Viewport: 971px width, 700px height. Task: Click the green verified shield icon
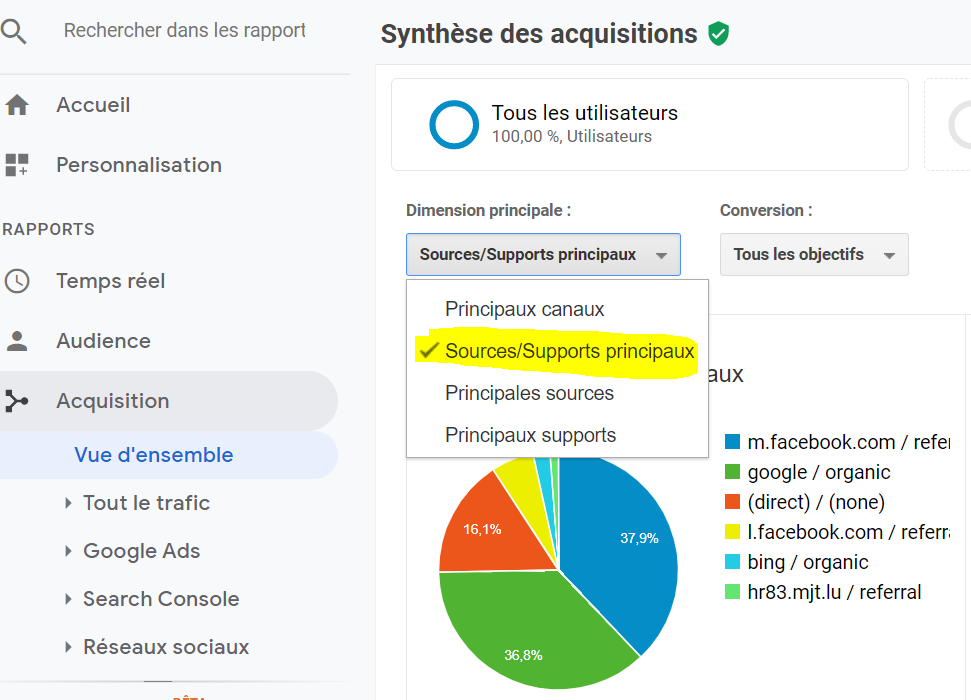tap(718, 34)
